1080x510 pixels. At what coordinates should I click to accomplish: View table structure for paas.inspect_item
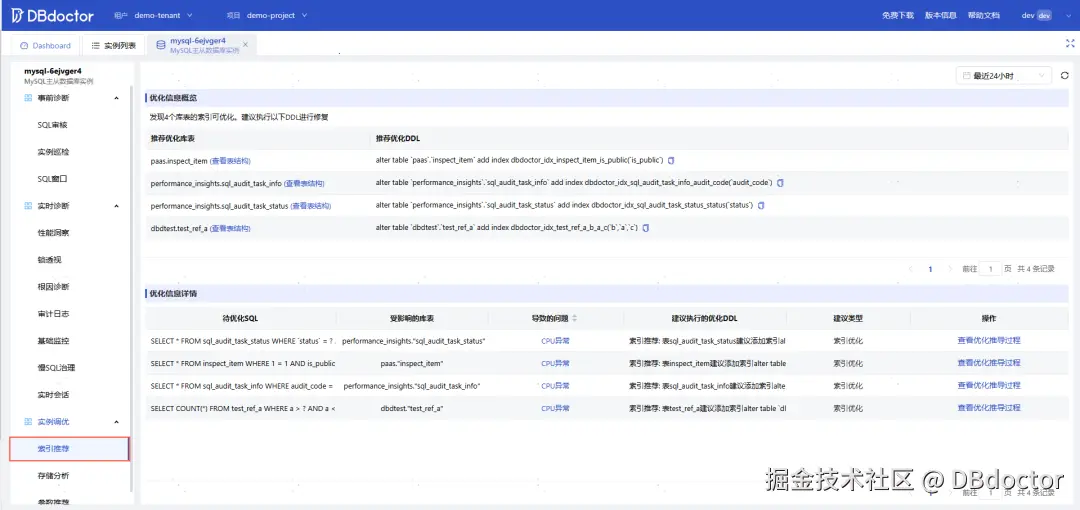click(x=230, y=161)
